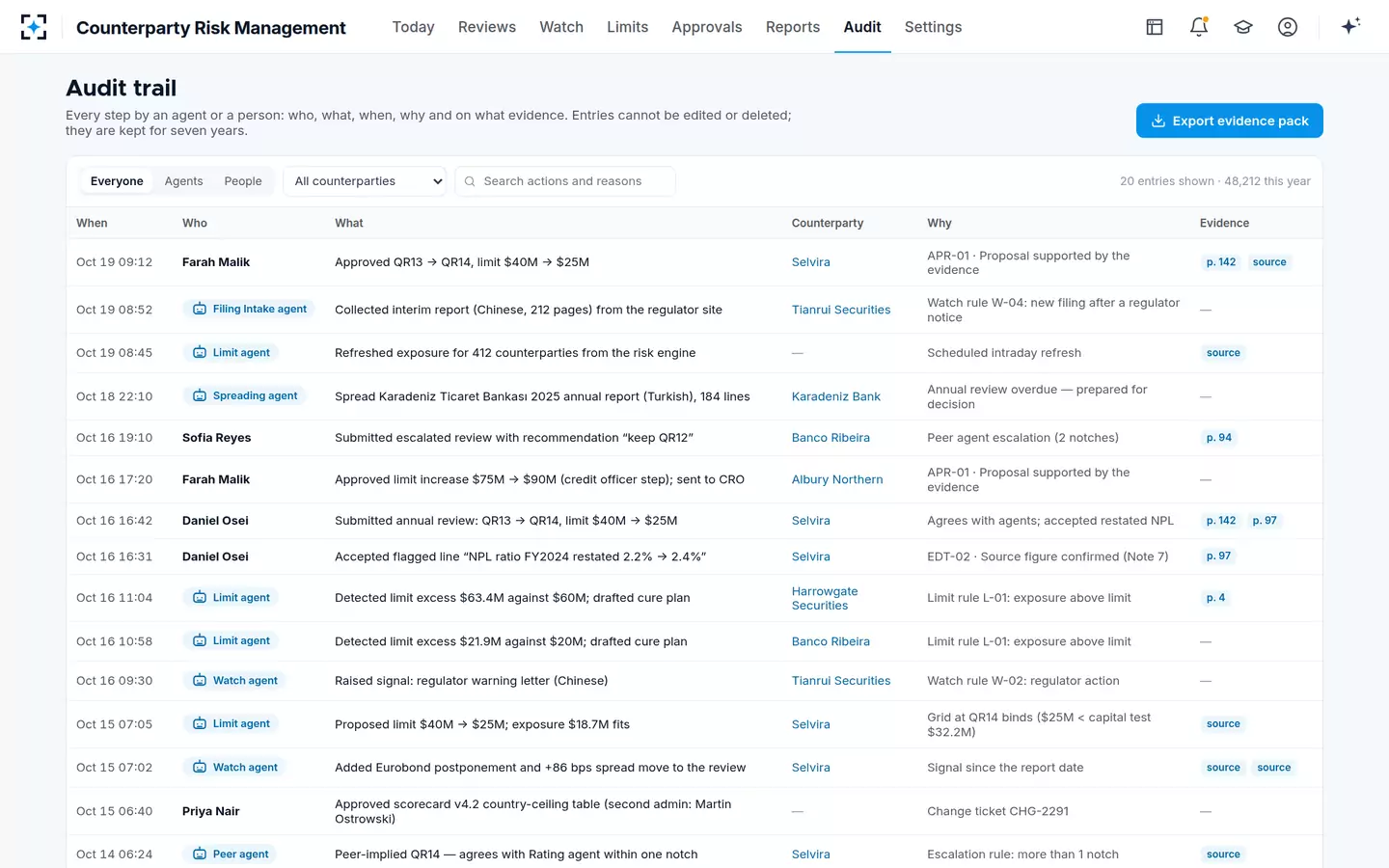Screen dimensions: 1389x868
Task: Open the Watch tab in navigation
Action: click(561, 27)
